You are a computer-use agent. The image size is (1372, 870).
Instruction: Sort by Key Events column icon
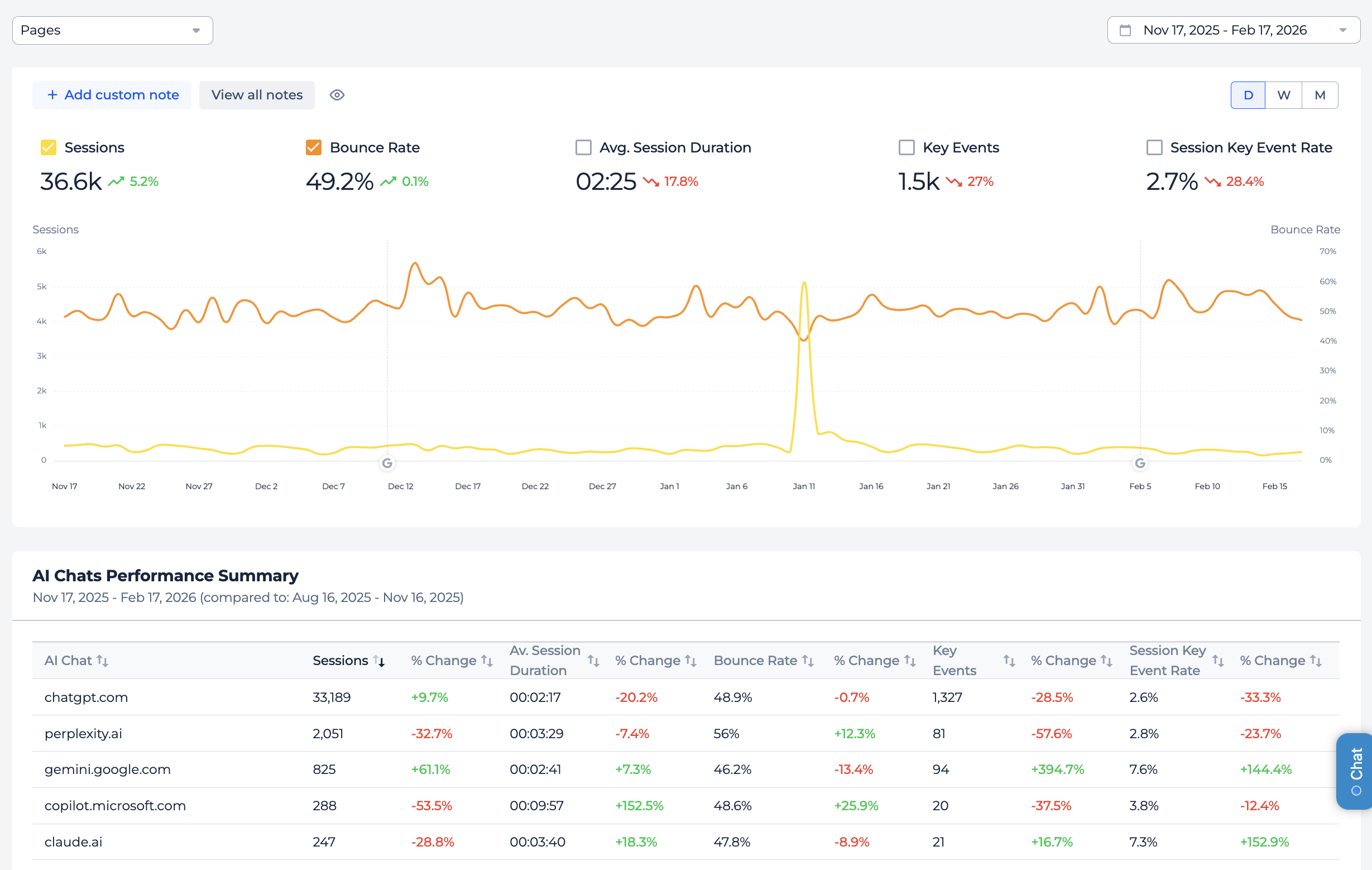coord(1009,660)
